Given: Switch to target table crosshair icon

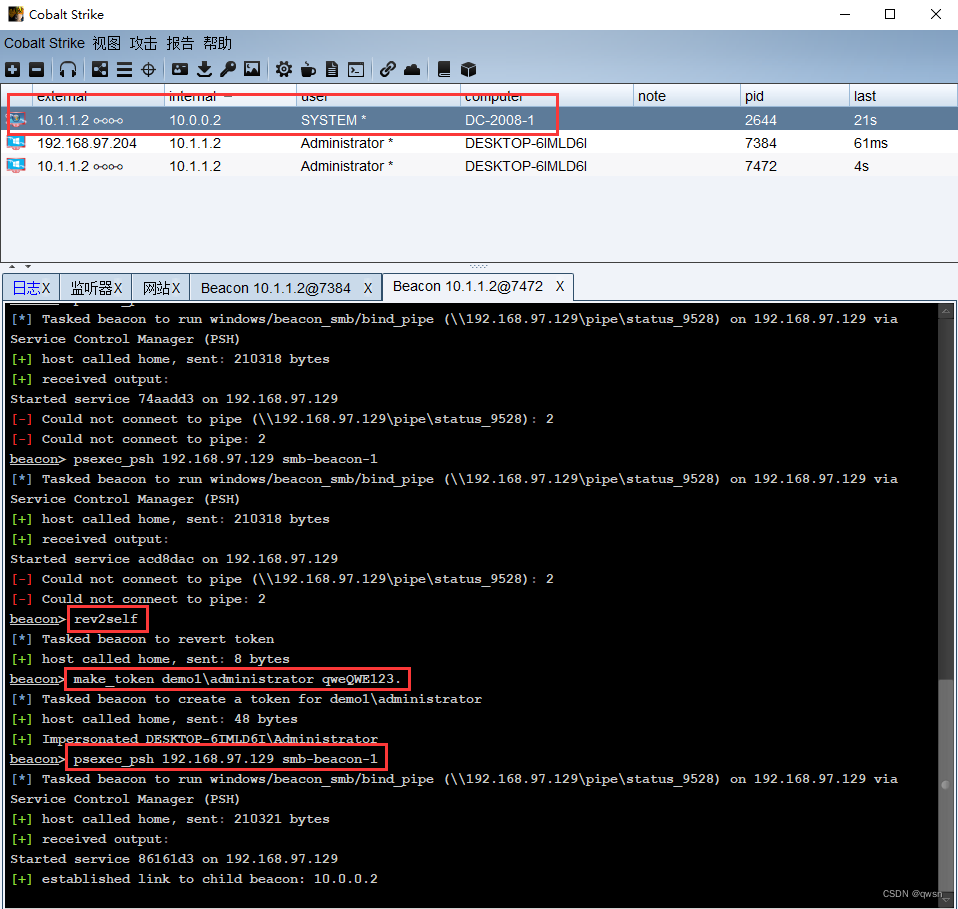Looking at the screenshot, I should tap(148, 70).
